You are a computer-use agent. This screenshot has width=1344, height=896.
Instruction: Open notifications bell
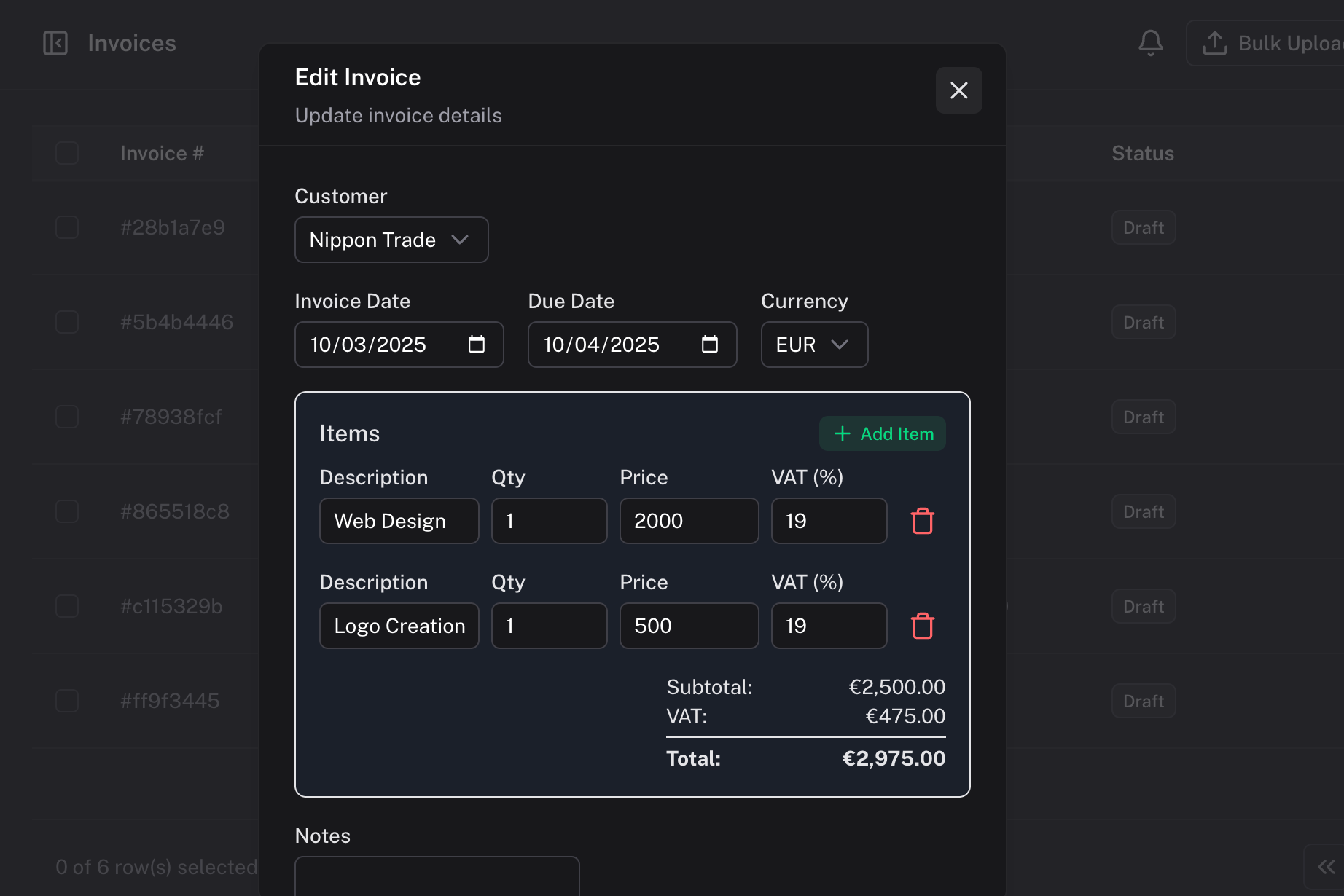click(1151, 43)
